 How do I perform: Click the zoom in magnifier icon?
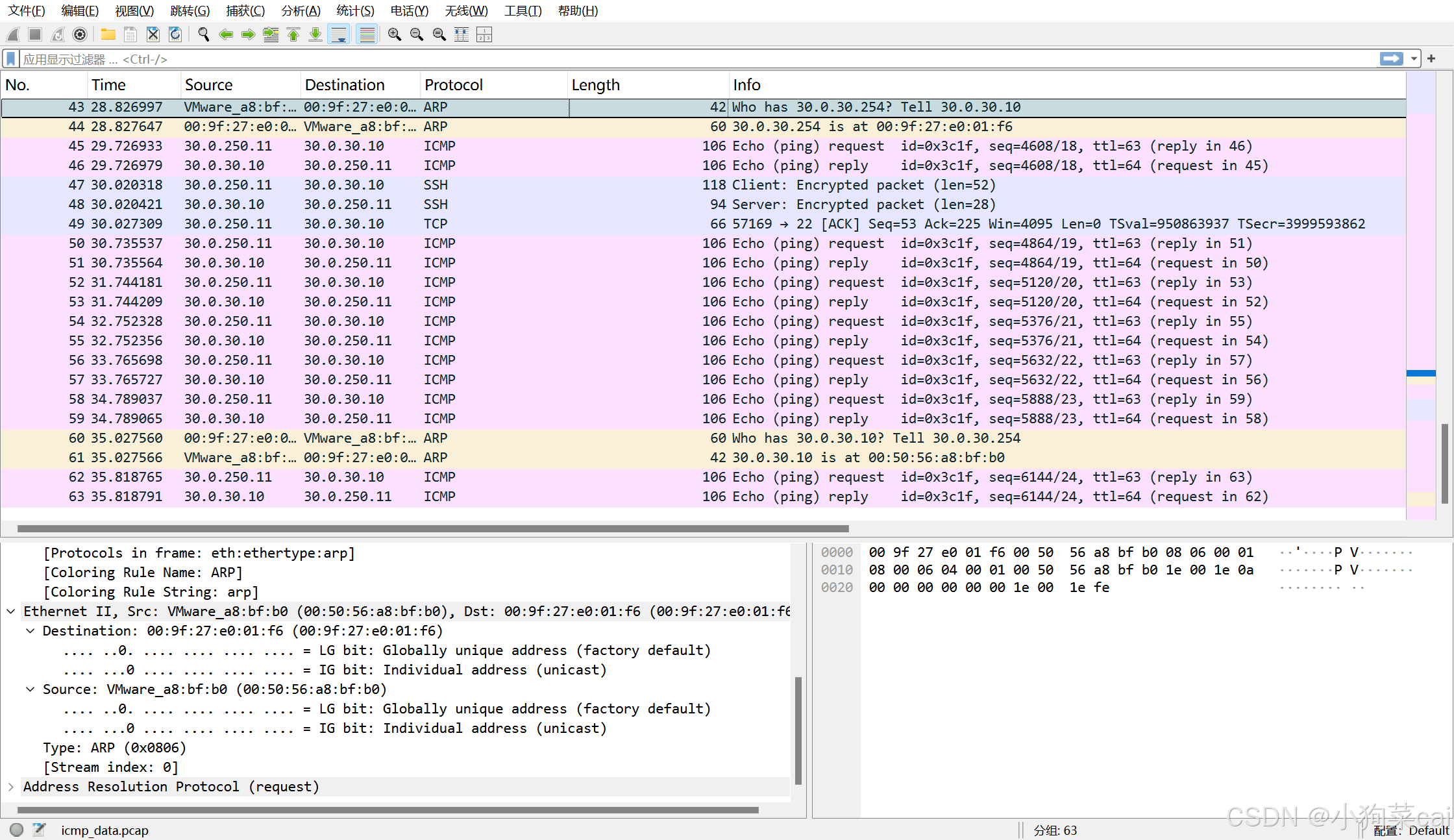tap(394, 34)
